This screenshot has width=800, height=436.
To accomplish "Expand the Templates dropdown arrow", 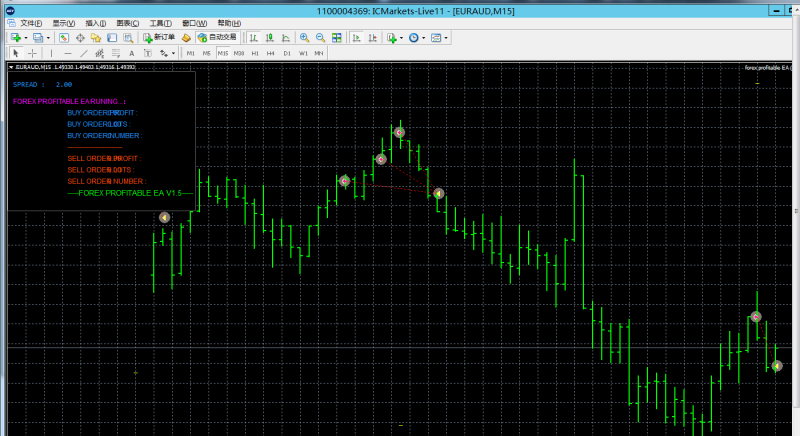I will [x=446, y=38].
